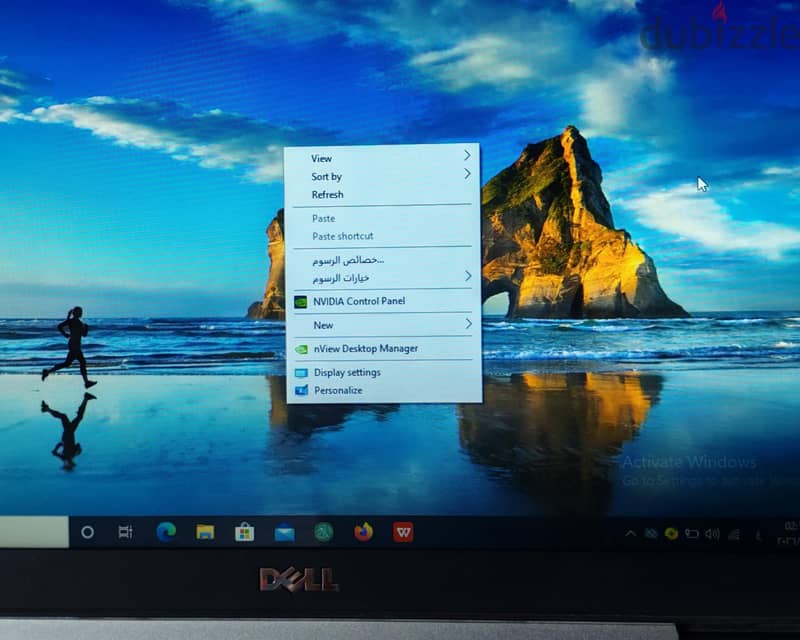Click the battery tray icon

pyautogui.click(x=691, y=534)
